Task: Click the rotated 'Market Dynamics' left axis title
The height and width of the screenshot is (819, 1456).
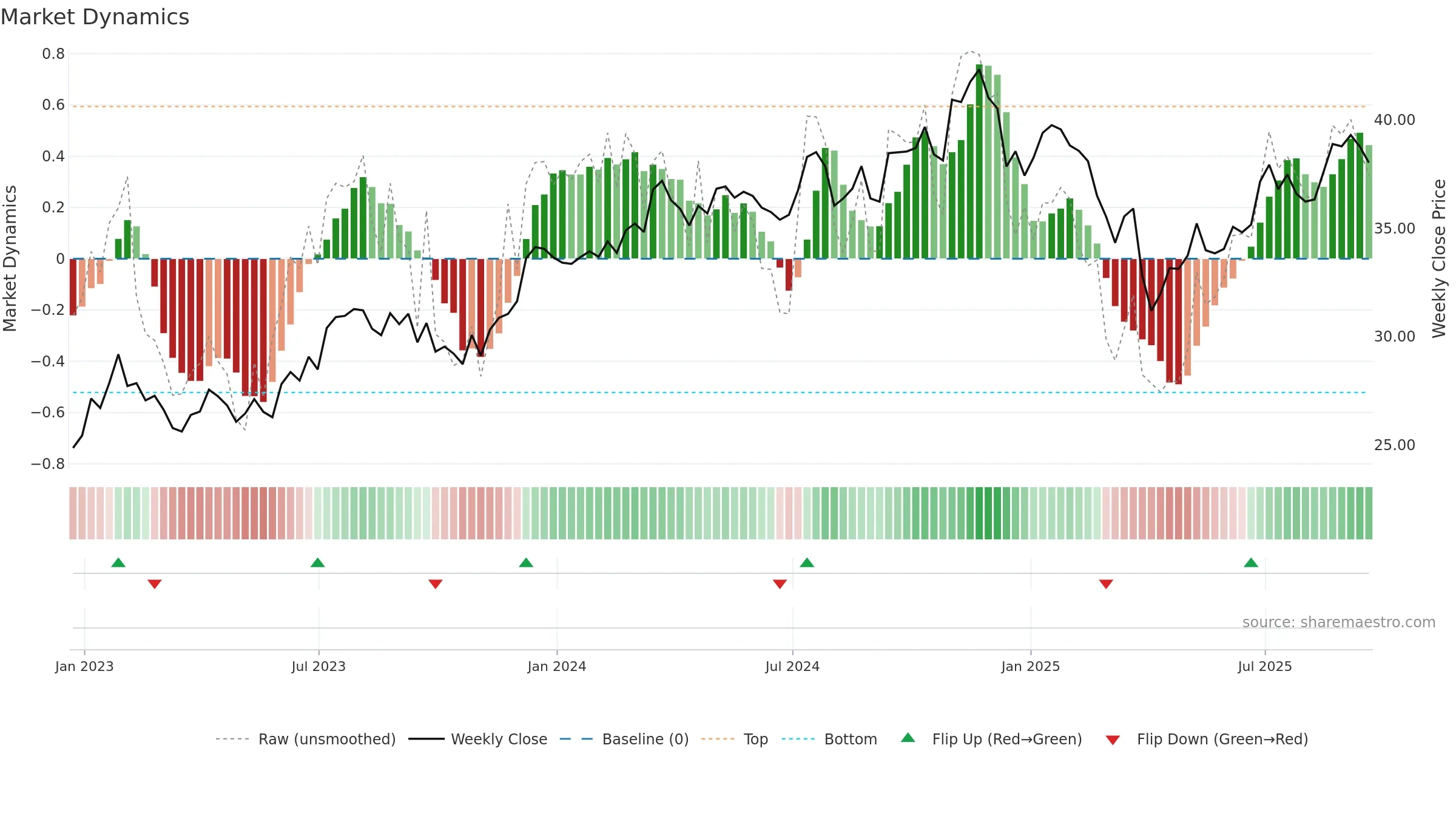Action: [x=10, y=258]
